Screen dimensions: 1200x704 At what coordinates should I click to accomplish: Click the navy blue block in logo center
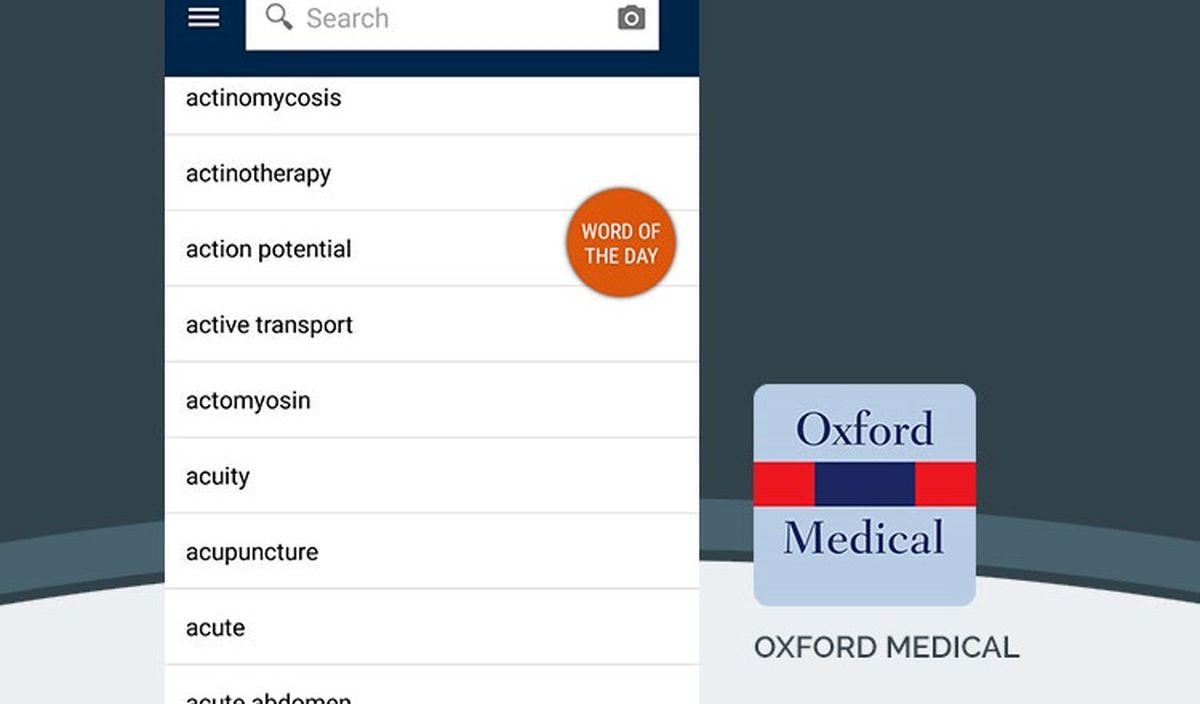865,484
